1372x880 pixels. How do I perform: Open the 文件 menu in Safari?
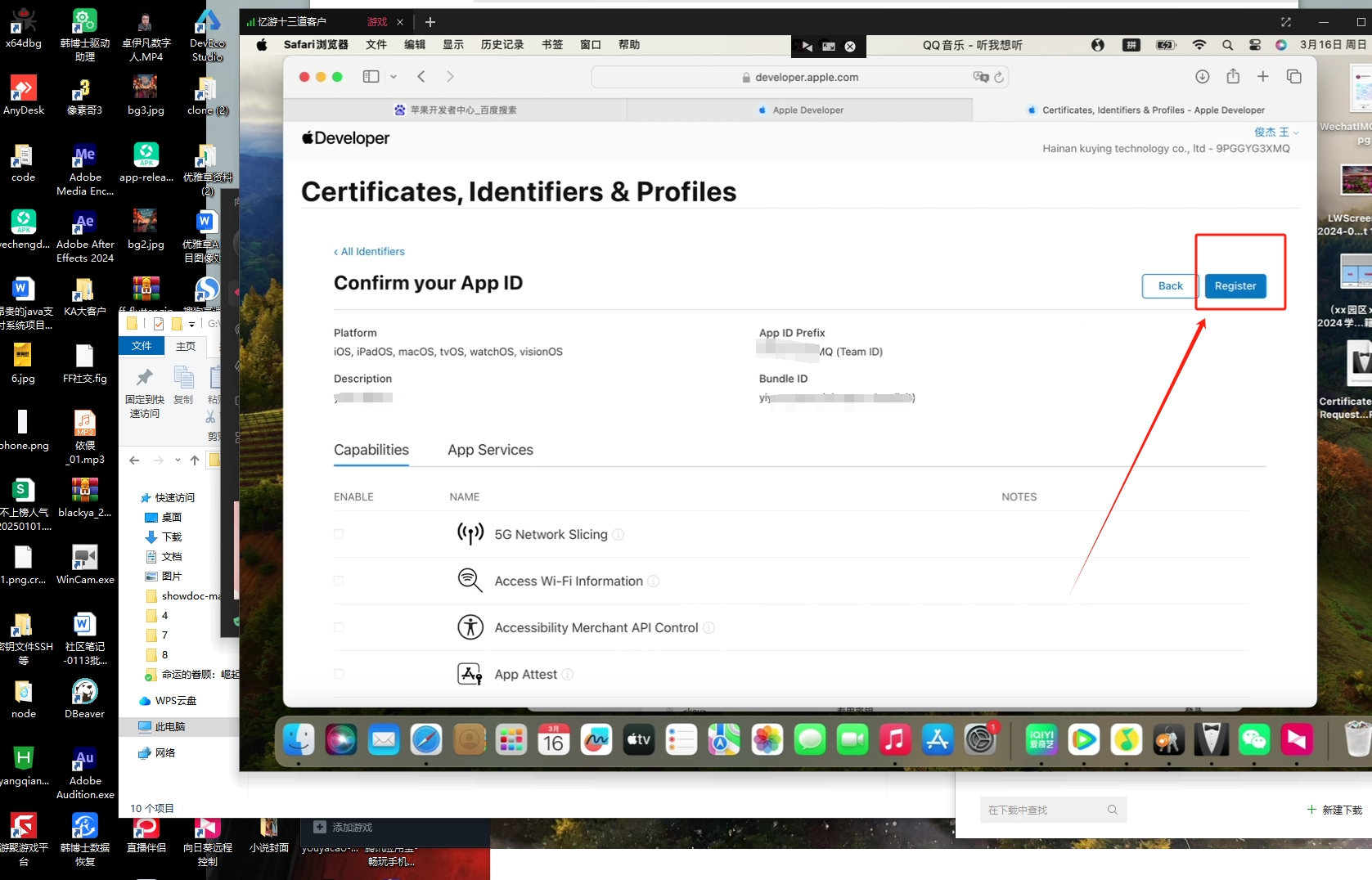tap(376, 45)
